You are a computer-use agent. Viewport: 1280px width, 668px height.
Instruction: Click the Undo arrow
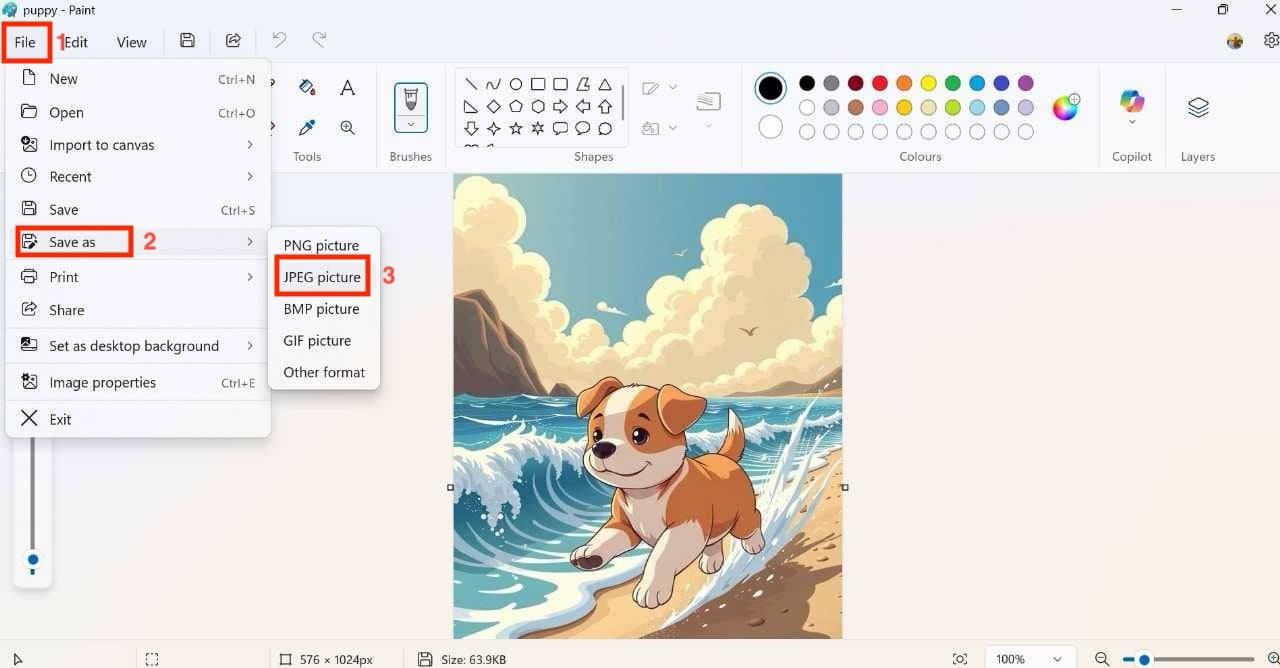point(279,40)
